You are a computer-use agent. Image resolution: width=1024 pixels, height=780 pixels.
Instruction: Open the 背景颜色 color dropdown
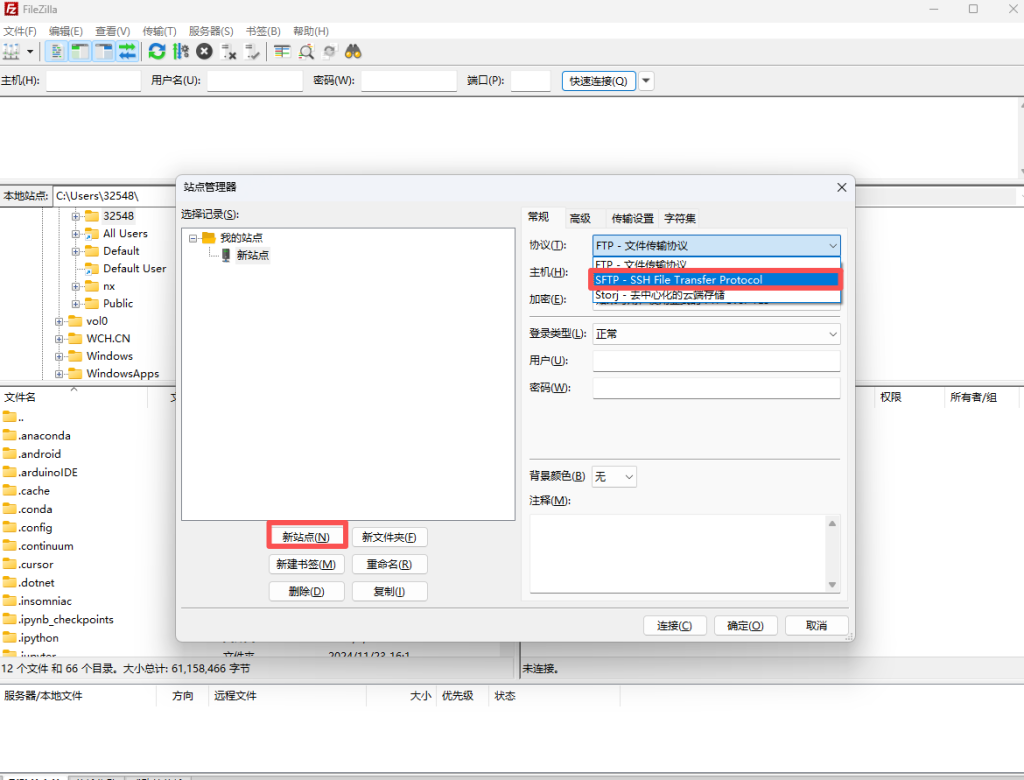coord(615,477)
